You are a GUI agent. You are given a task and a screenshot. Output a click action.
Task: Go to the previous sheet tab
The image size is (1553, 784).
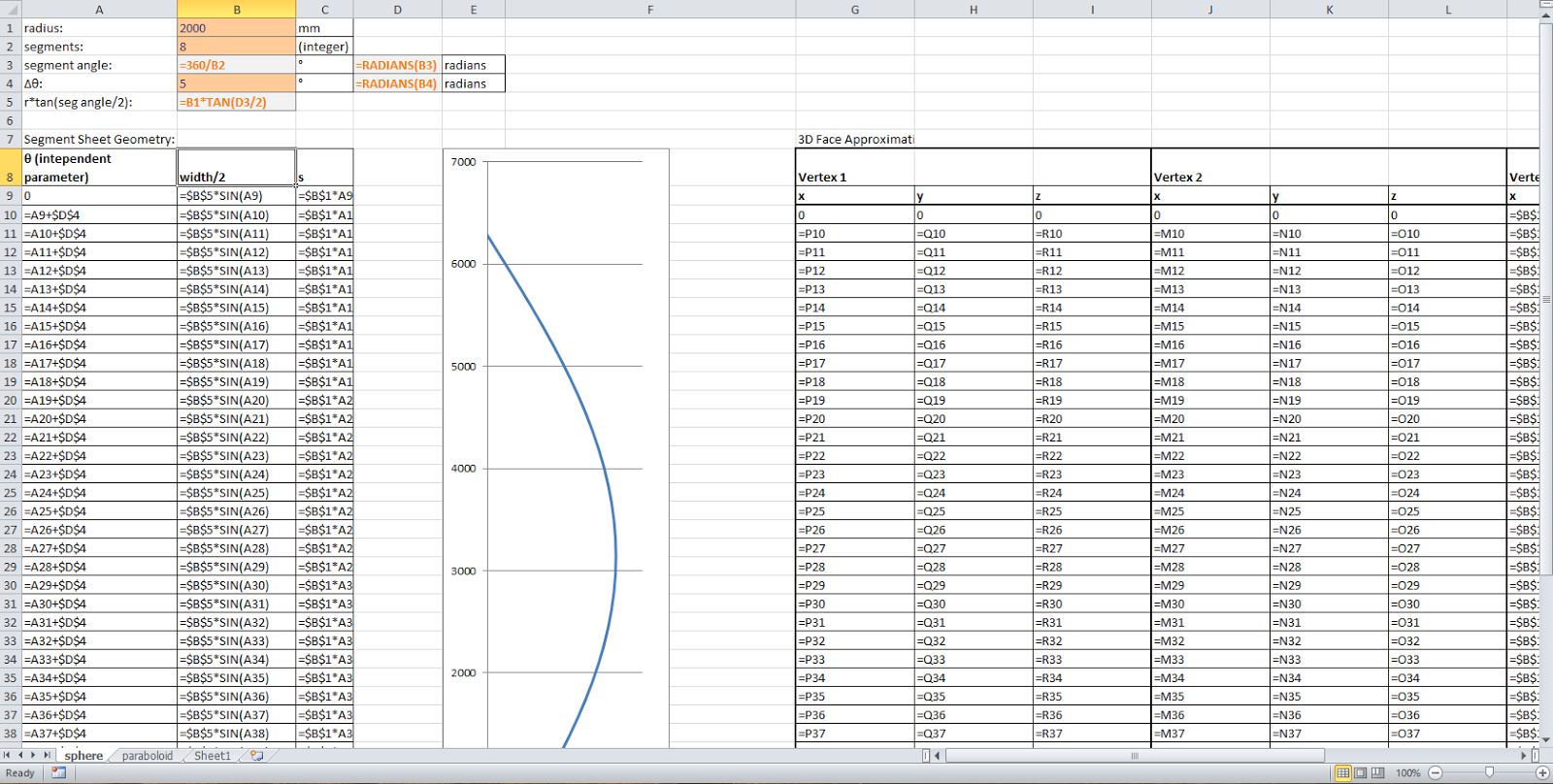pos(20,755)
